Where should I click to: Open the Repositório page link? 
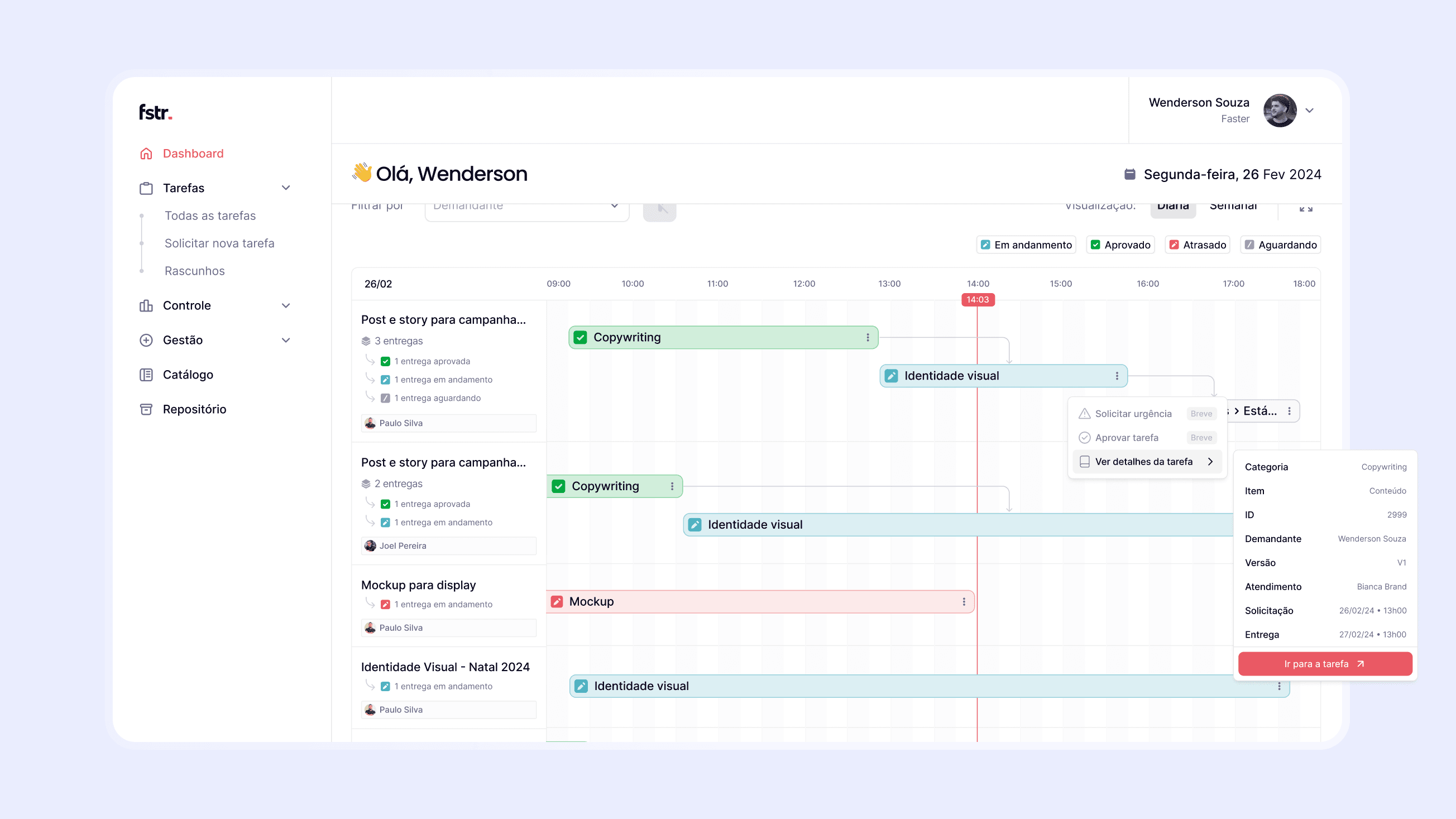[x=194, y=409]
